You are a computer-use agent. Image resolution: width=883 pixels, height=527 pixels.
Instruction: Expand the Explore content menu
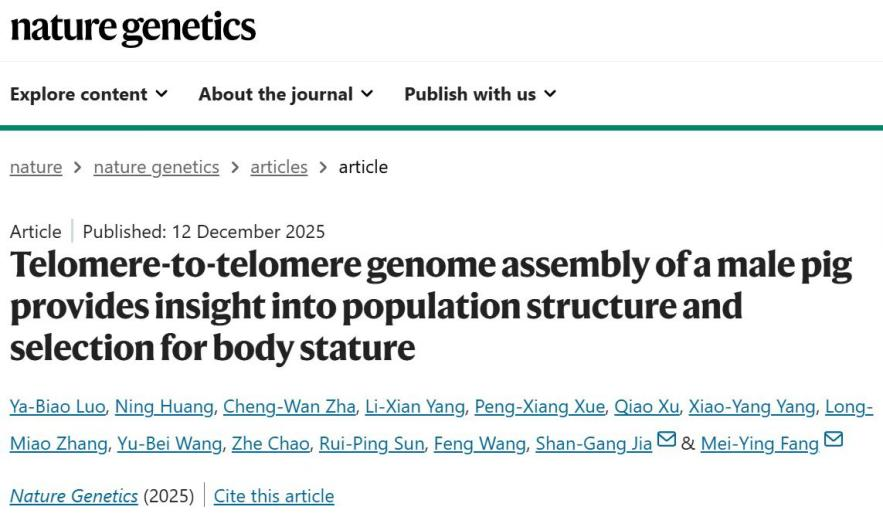pyautogui.click(x=89, y=94)
